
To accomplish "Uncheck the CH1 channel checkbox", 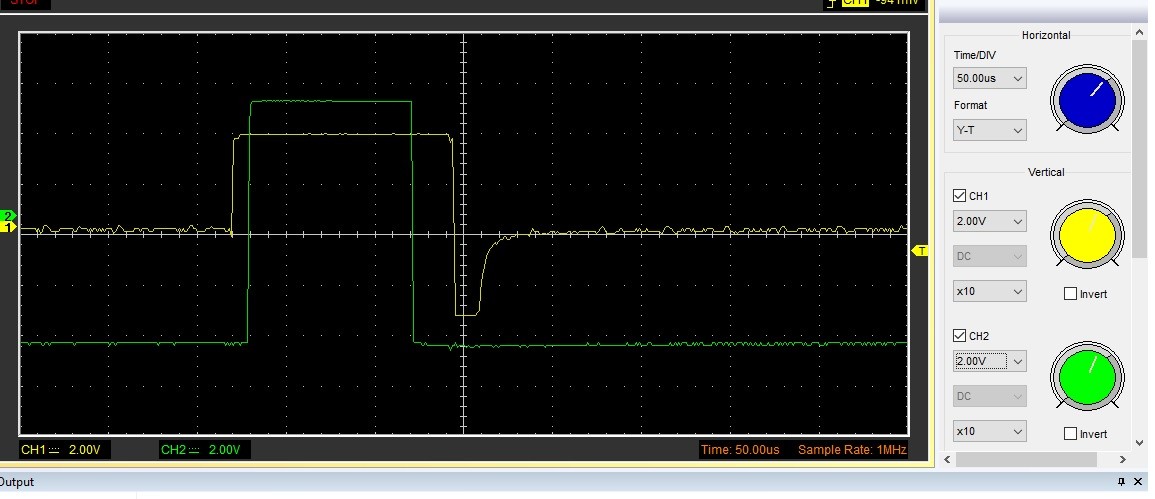I will (x=960, y=196).
